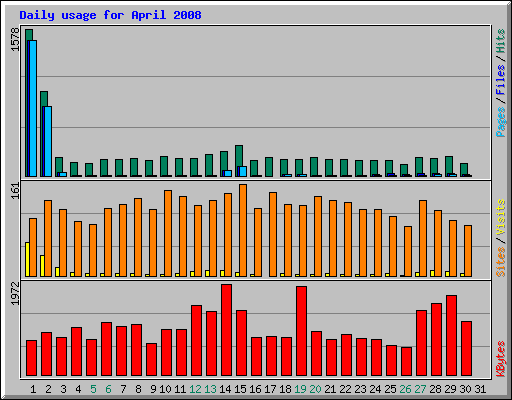
Task: Click day label 1 on the x-axis
Action: [x=33, y=389]
